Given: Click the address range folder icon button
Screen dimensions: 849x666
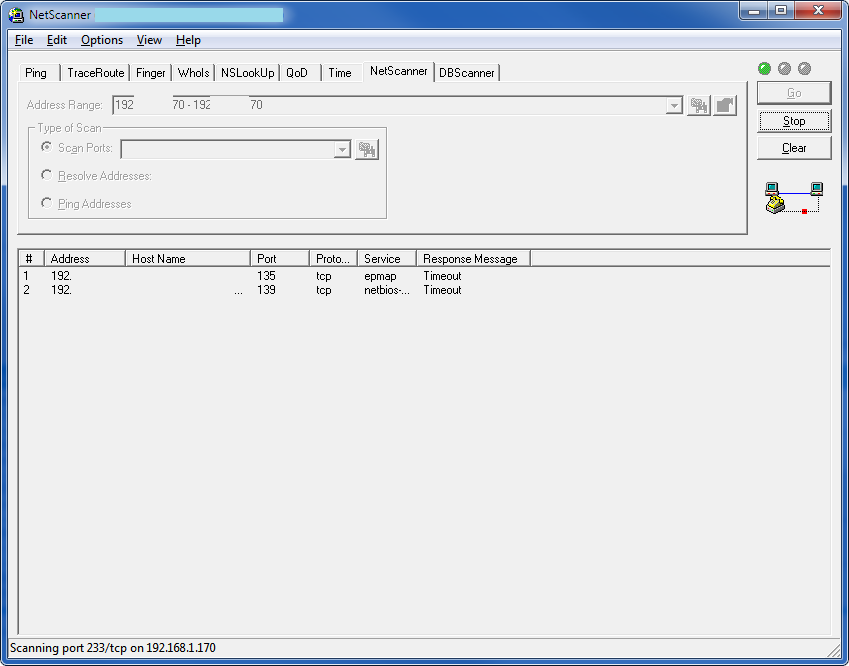Looking at the screenshot, I should [725, 105].
